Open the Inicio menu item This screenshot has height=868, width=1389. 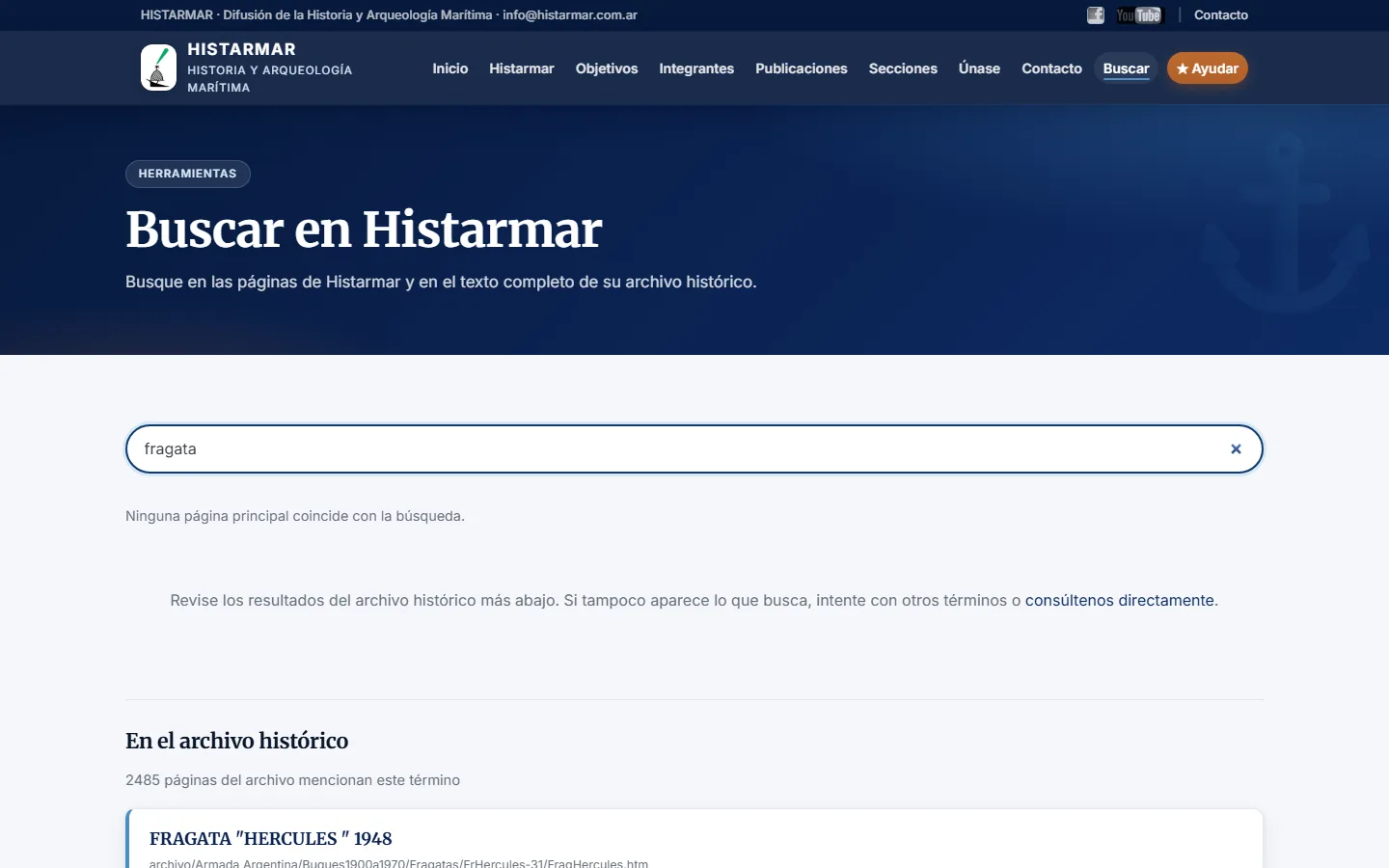[450, 68]
